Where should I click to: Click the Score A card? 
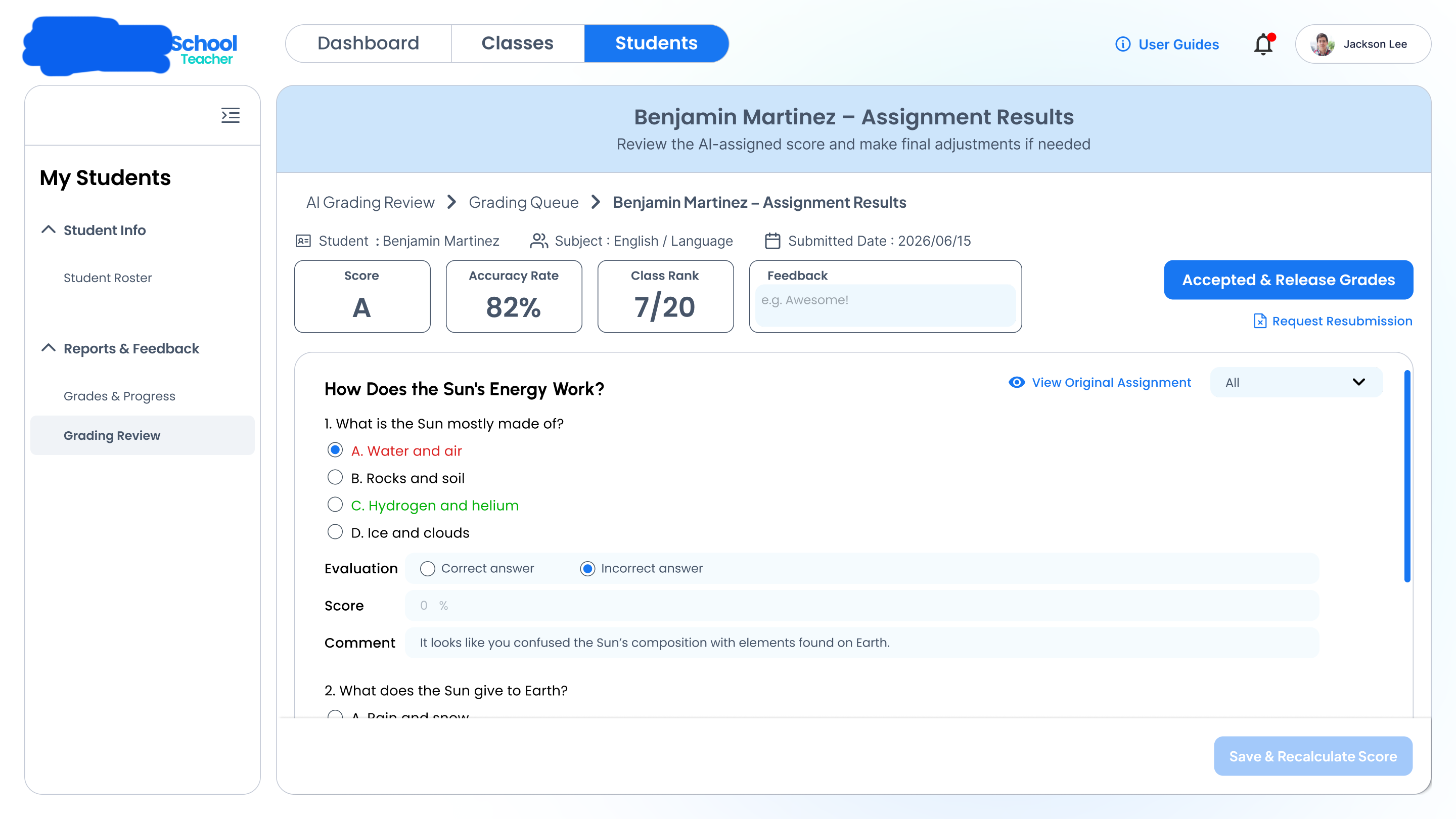click(x=362, y=296)
